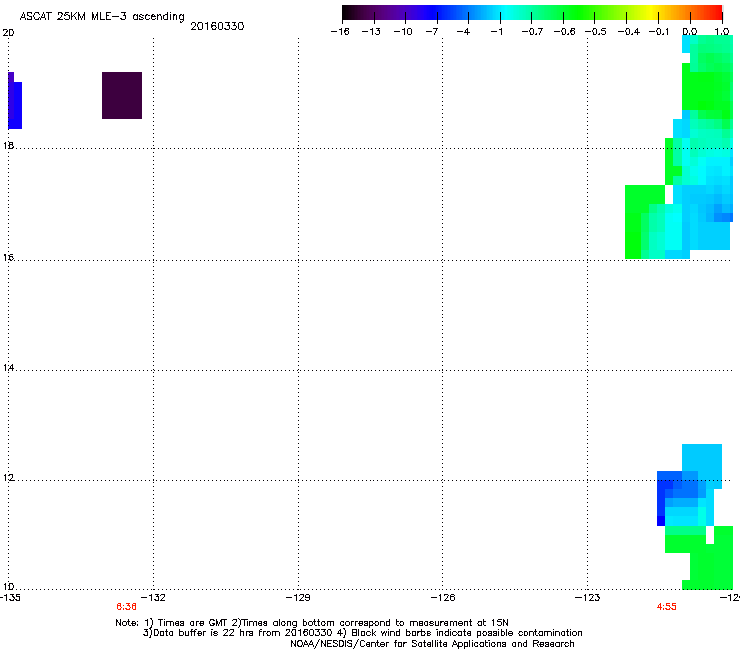This screenshot has width=740, height=650.
Task: Click the latitude label 20
Action: 8,33
